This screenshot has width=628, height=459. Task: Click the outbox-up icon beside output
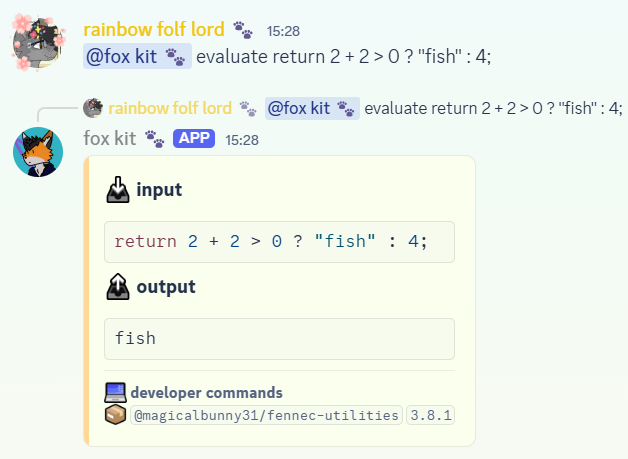[118, 287]
